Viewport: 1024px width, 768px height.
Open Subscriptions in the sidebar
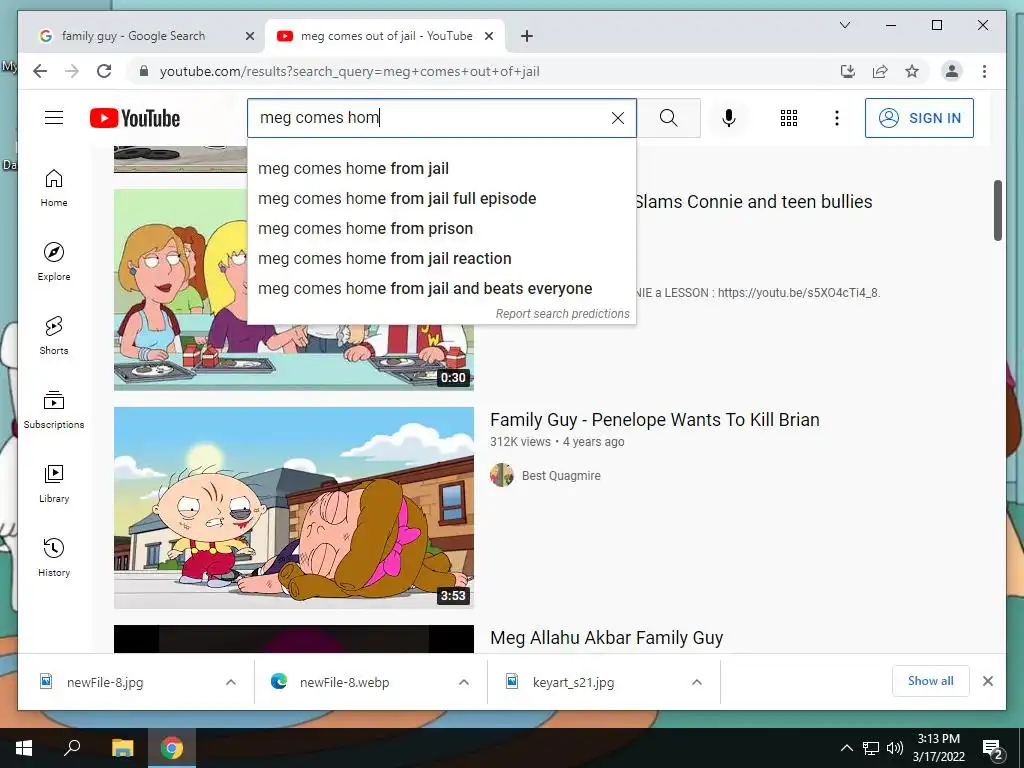(54, 410)
